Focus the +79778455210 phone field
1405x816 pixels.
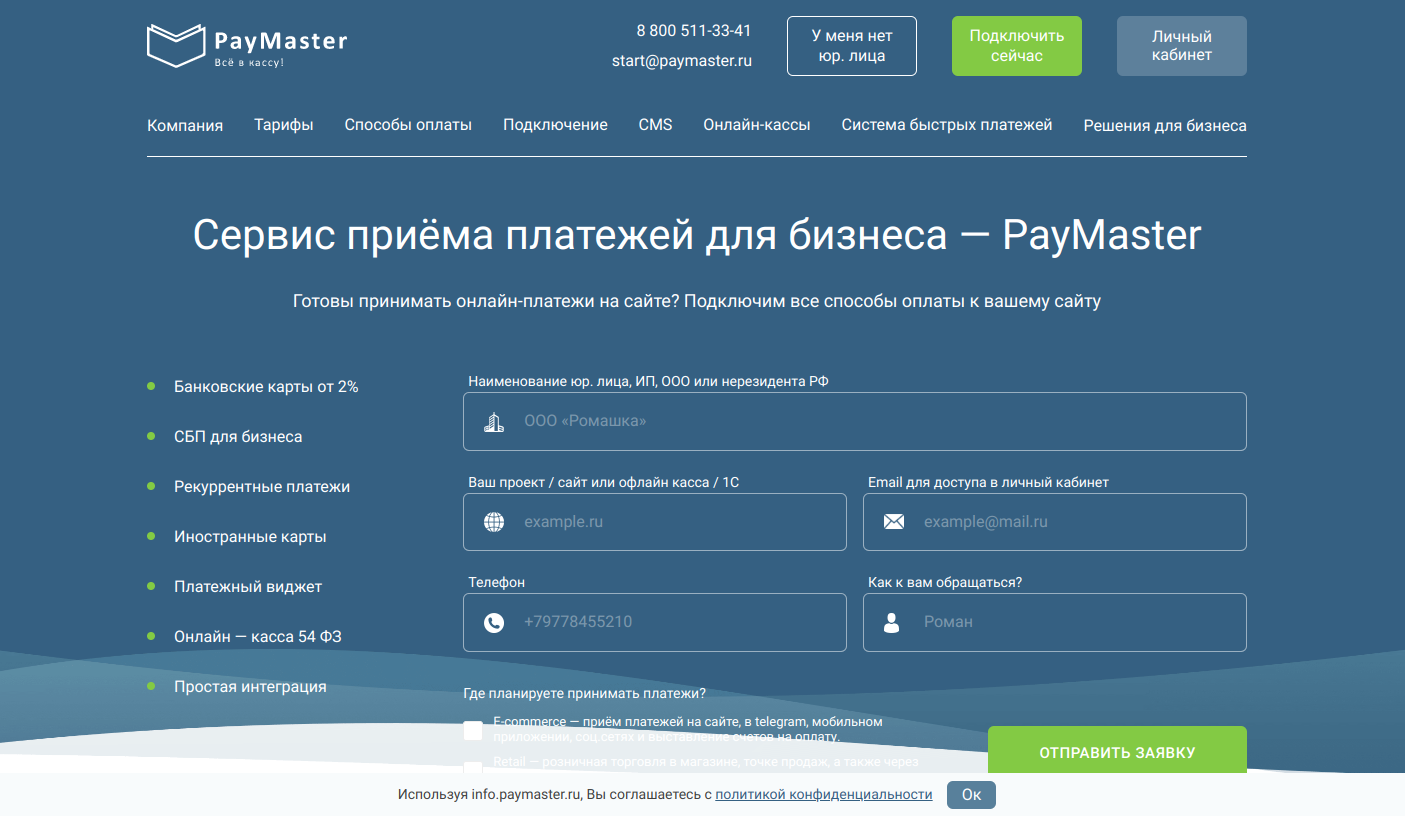pos(655,622)
